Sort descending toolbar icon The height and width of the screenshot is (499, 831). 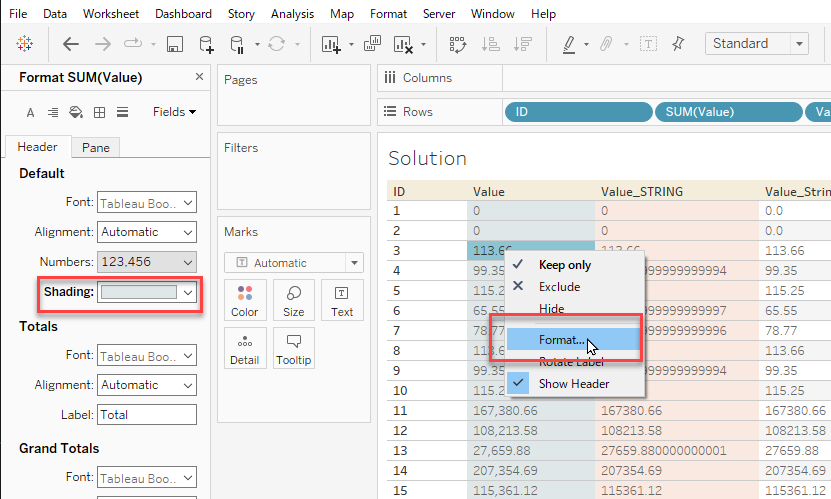coord(523,44)
